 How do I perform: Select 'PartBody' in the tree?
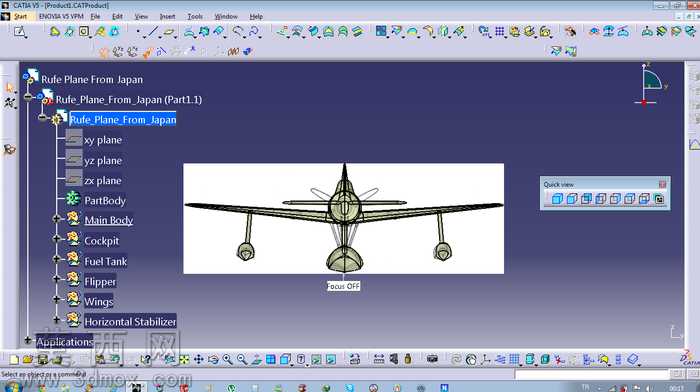pos(105,200)
